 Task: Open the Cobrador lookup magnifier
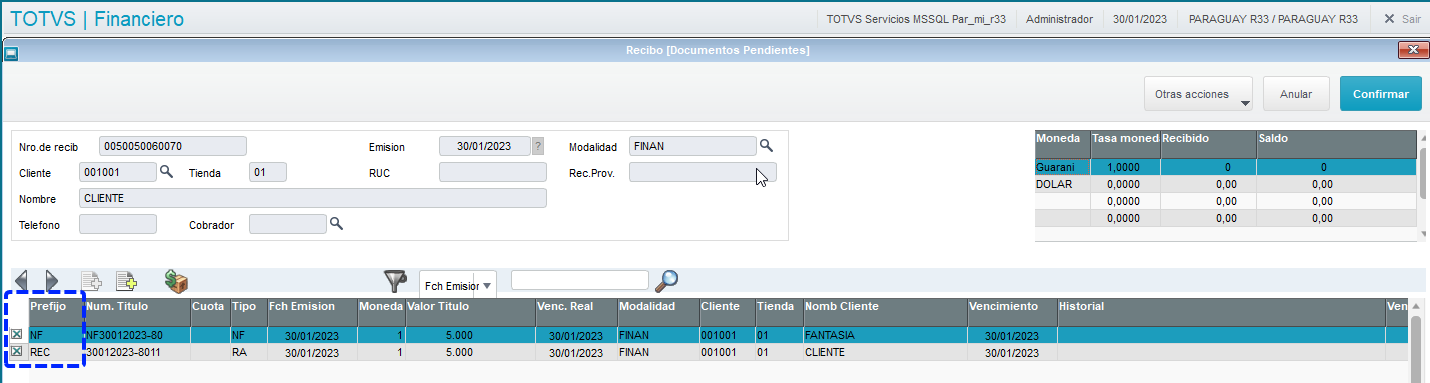coord(337,223)
